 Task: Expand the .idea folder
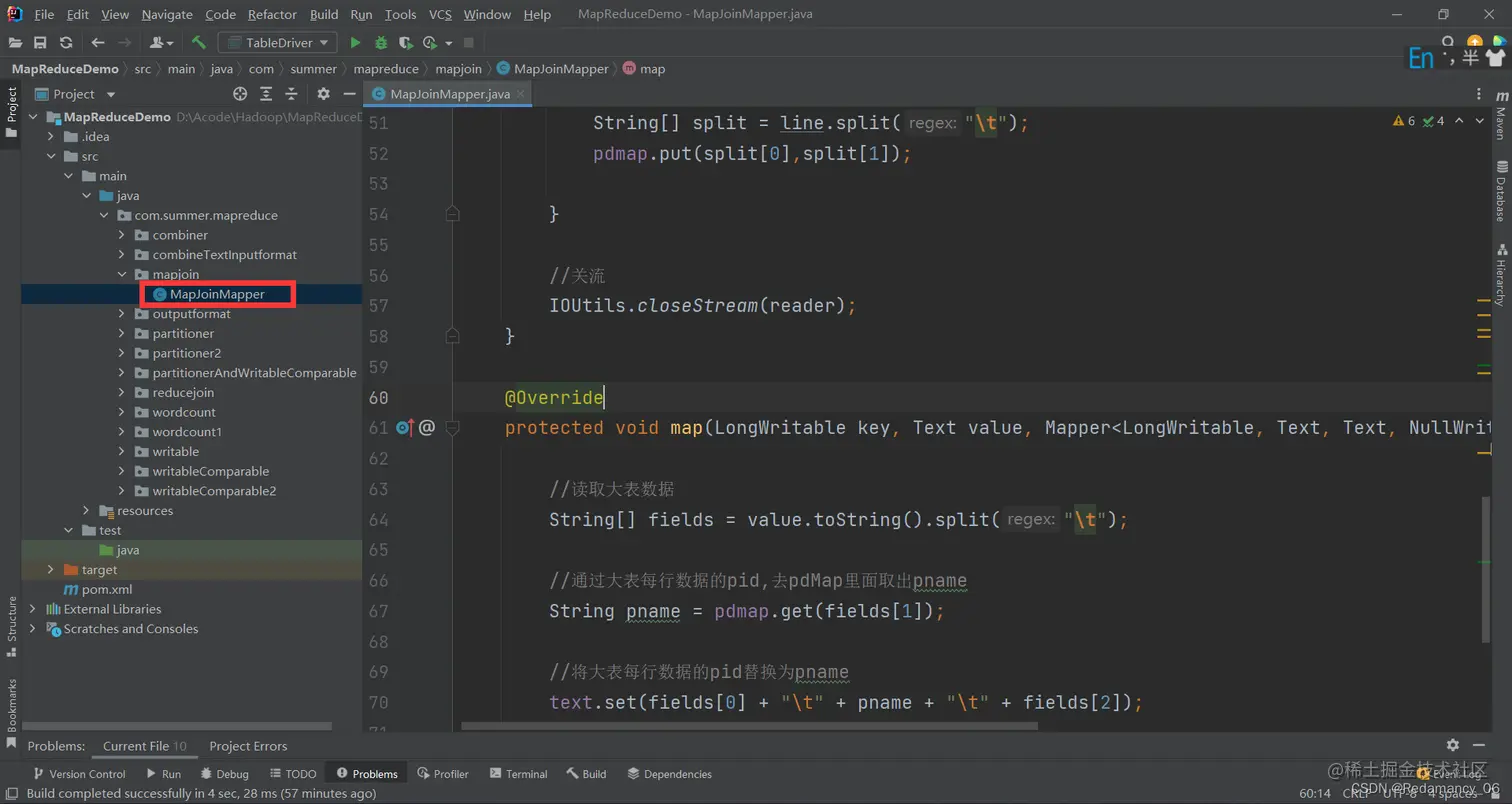(51, 136)
